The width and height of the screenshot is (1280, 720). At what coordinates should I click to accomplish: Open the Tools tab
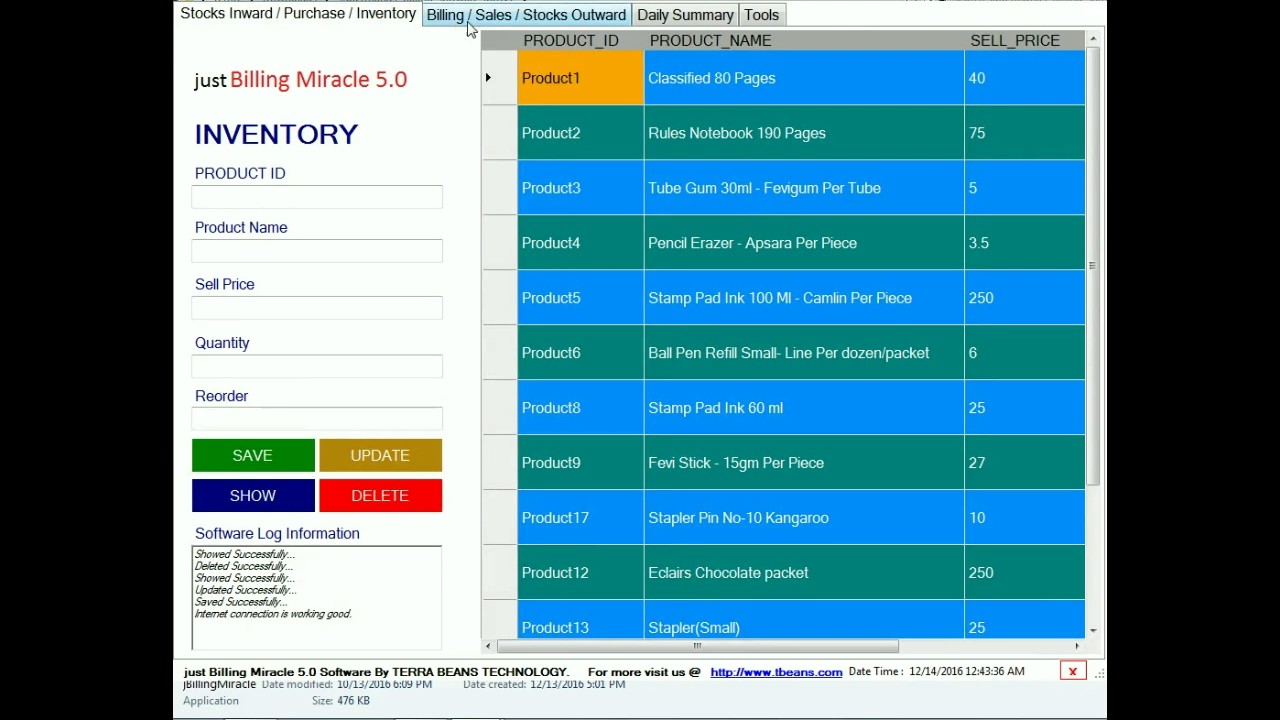click(x=762, y=15)
